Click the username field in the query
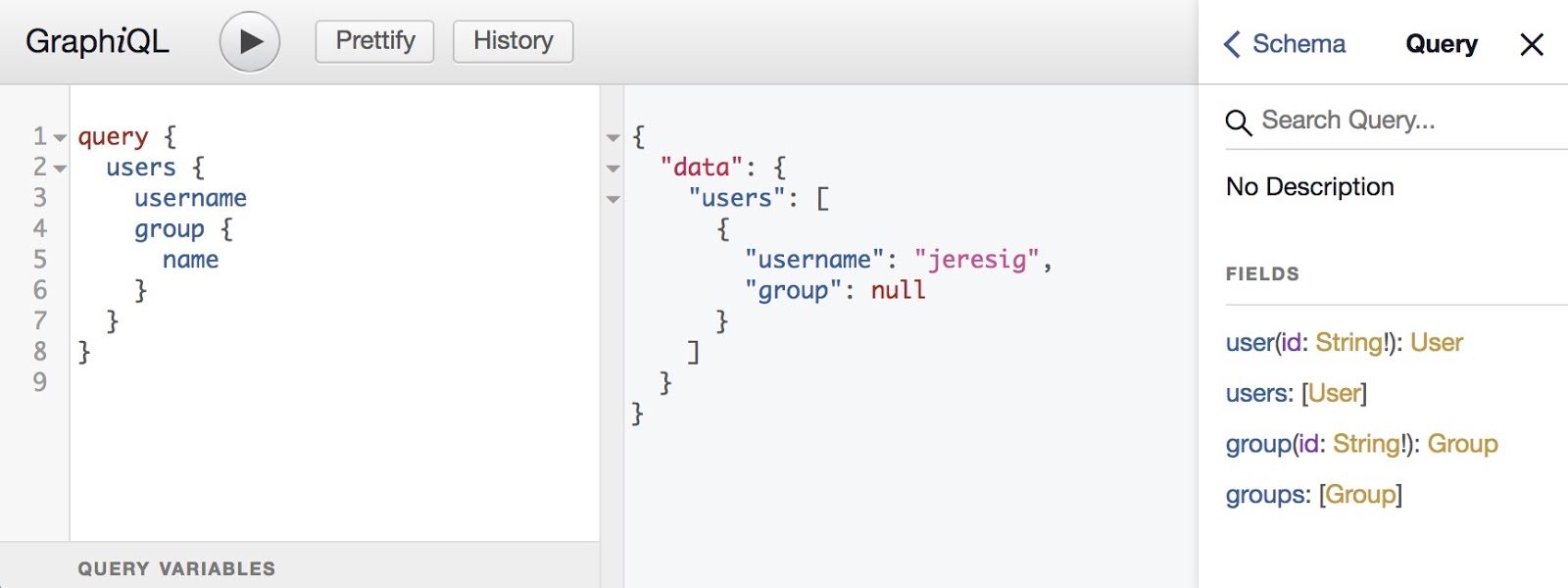Screen dimensions: 1568x588 pos(190,198)
